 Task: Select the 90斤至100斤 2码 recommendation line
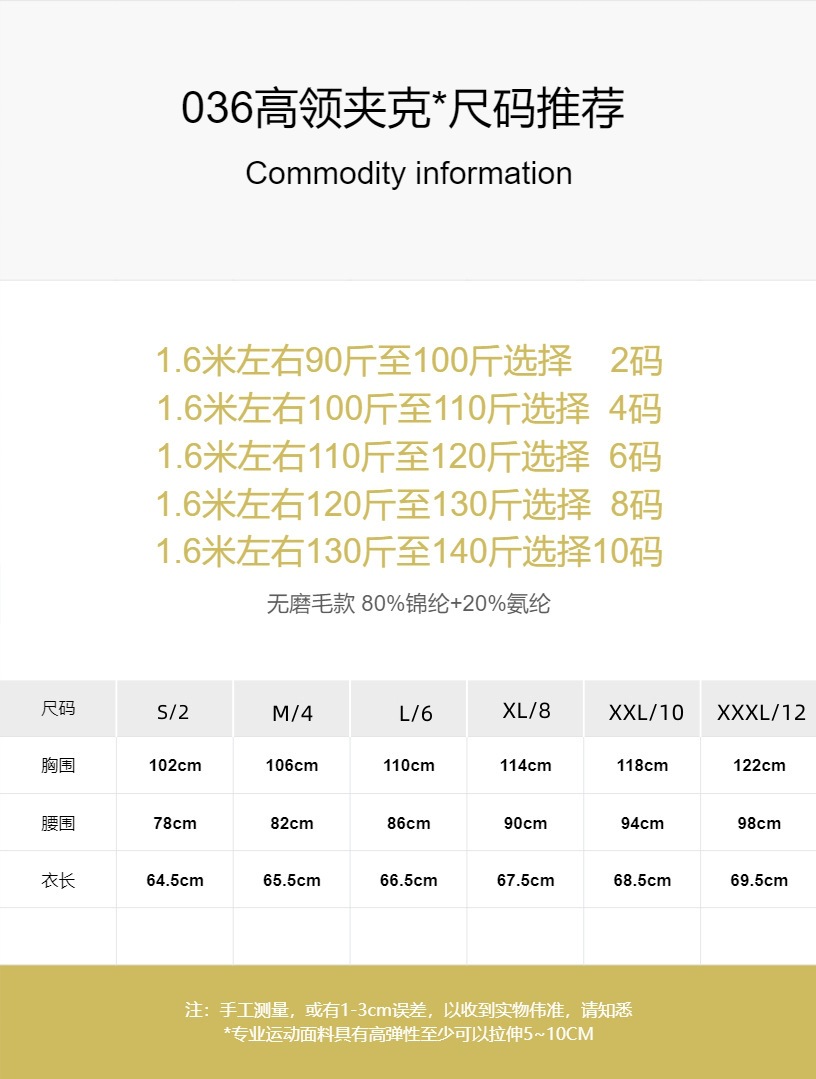(408, 361)
